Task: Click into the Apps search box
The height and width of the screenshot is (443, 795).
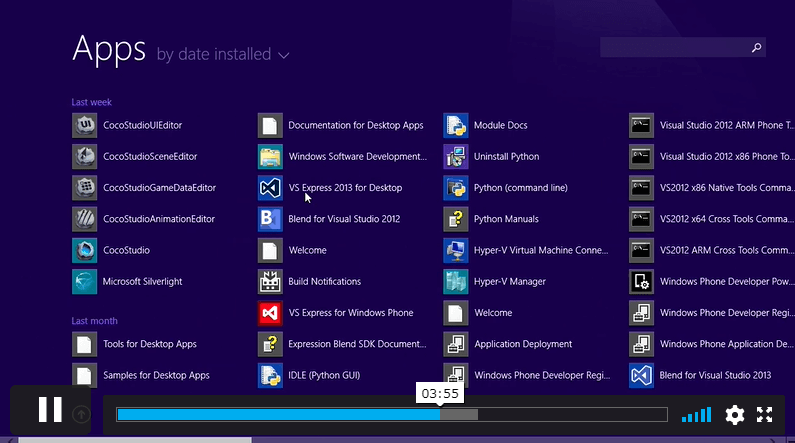Action: pyautogui.click(x=682, y=48)
